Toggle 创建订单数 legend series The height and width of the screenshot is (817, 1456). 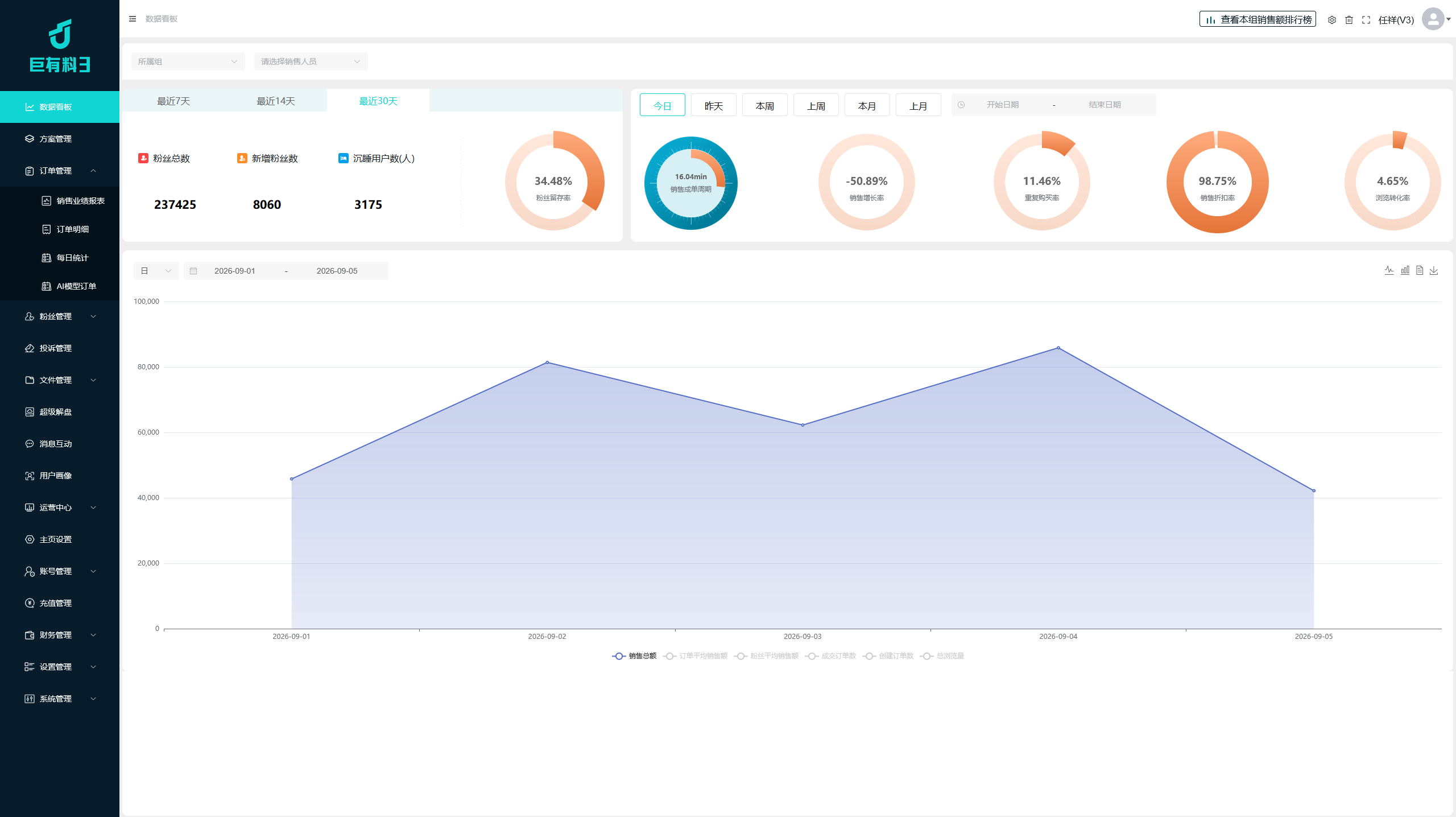point(888,656)
